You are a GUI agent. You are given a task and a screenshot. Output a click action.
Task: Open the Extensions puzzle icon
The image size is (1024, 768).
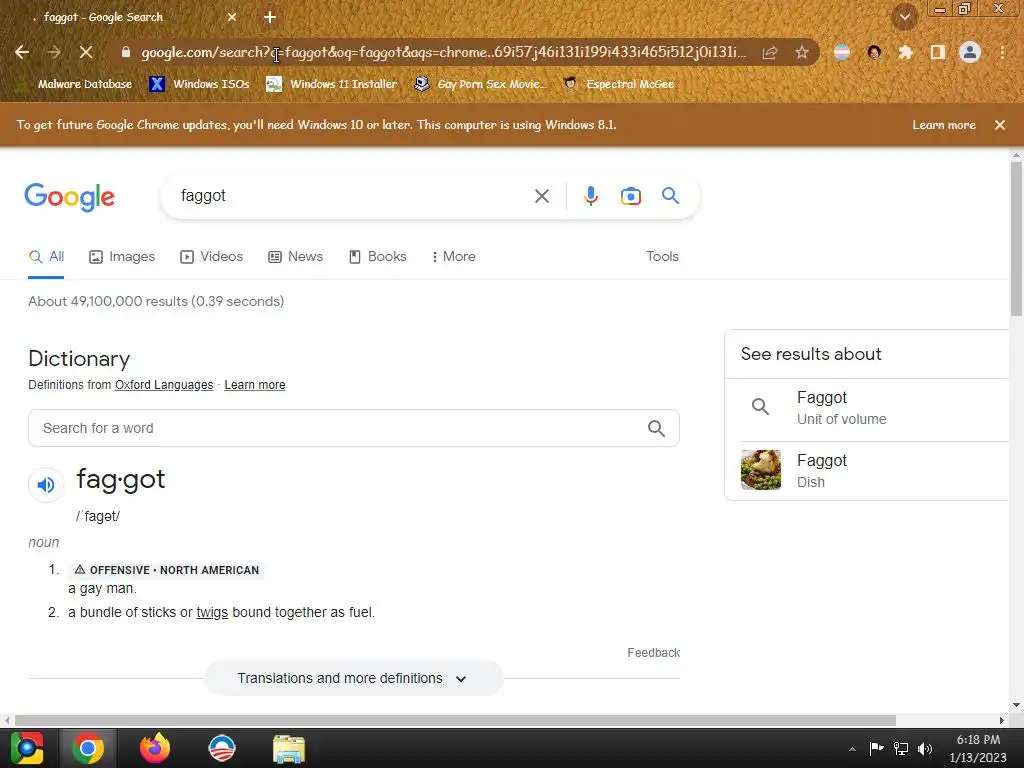(905, 52)
